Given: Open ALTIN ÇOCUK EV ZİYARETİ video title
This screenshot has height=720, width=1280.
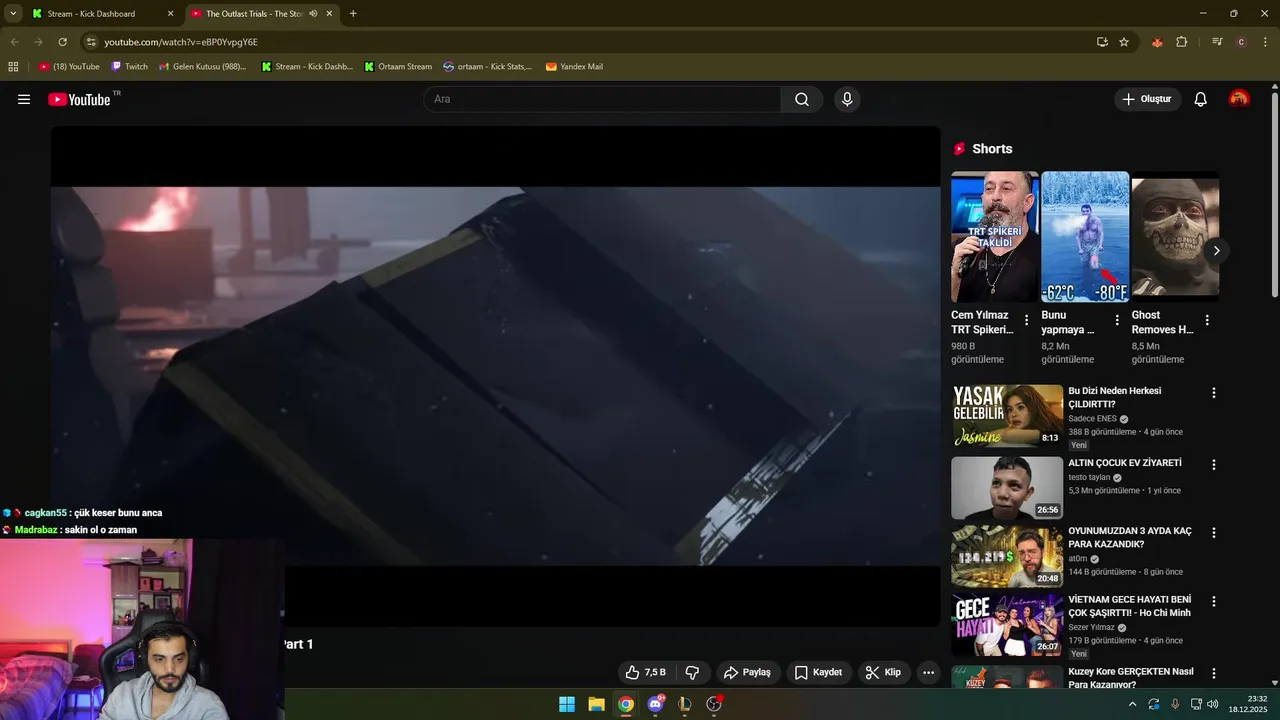Looking at the screenshot, I should [1125, 463].
